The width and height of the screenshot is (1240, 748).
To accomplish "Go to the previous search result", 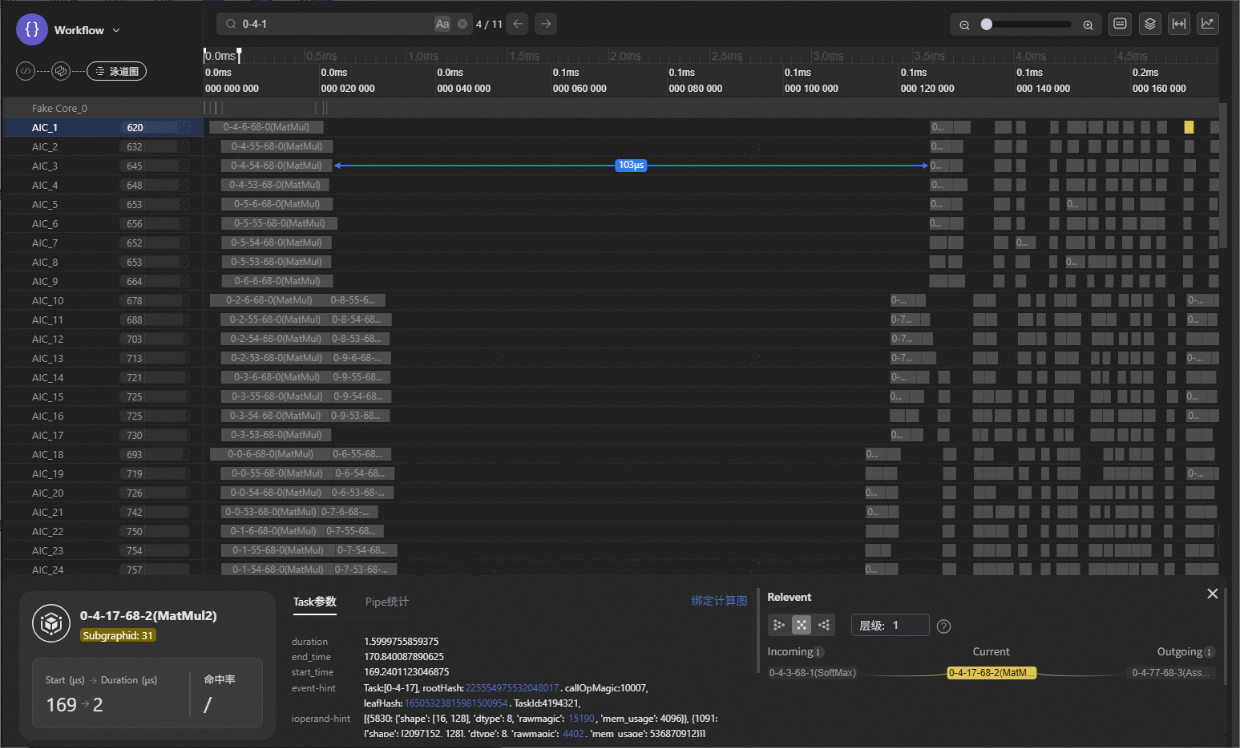I will point(517,24).
